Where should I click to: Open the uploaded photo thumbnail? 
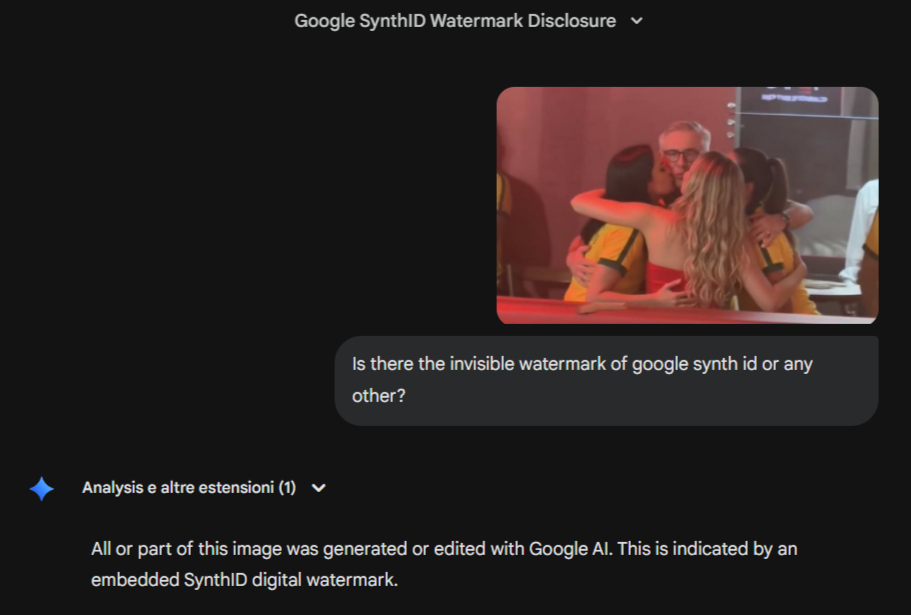687,205
